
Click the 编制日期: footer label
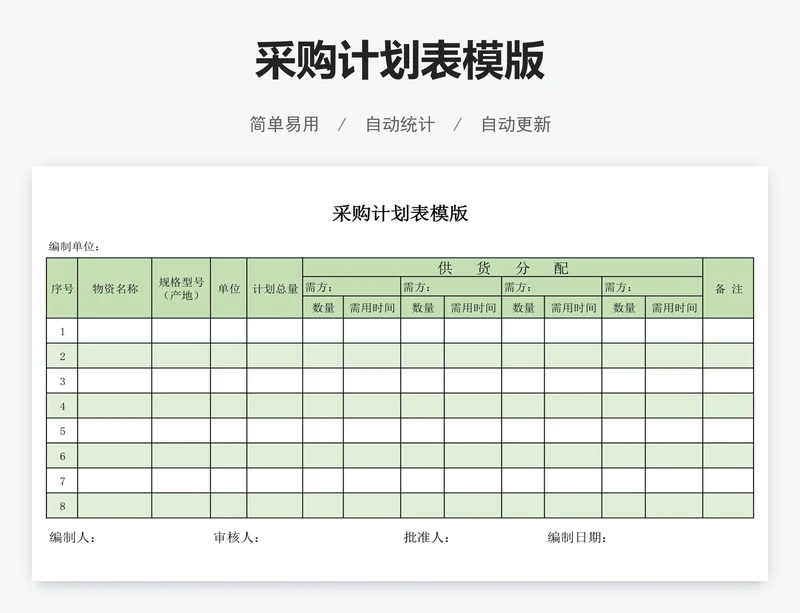(577, 537)
